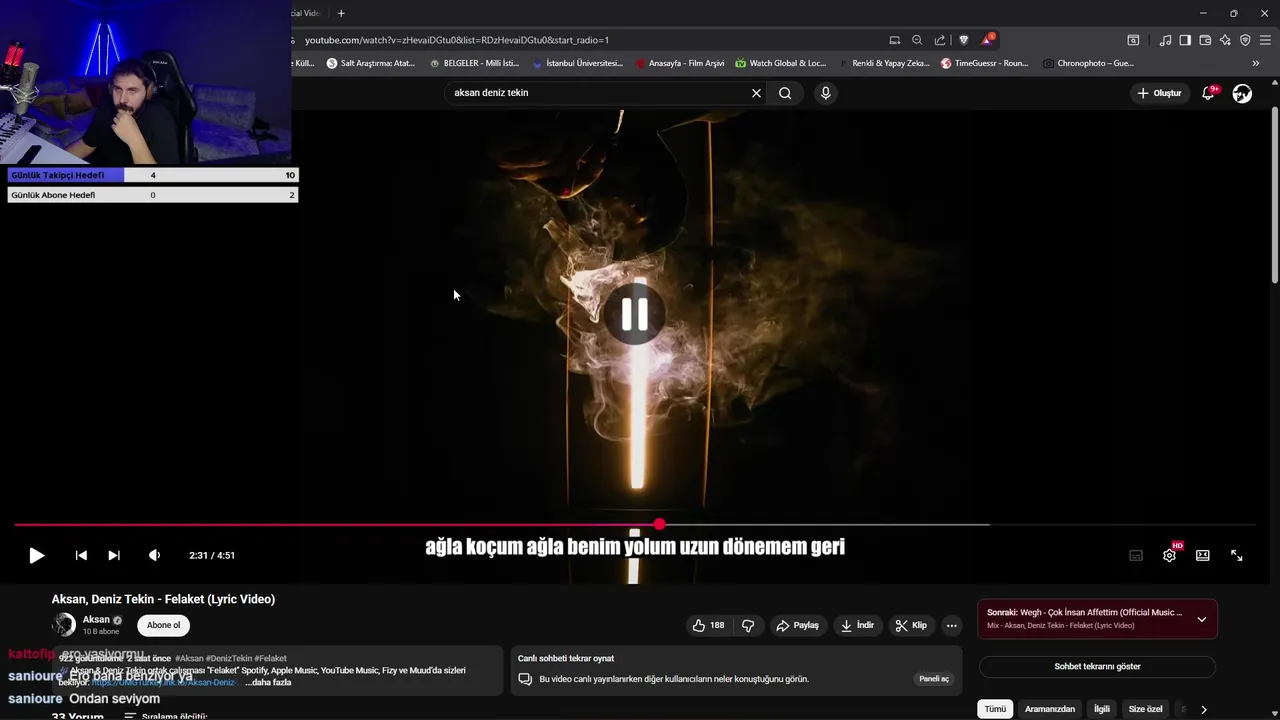Open the Leo AI sparkle icon
This screenshot has width=1280, height=720.
[1225, 40]
